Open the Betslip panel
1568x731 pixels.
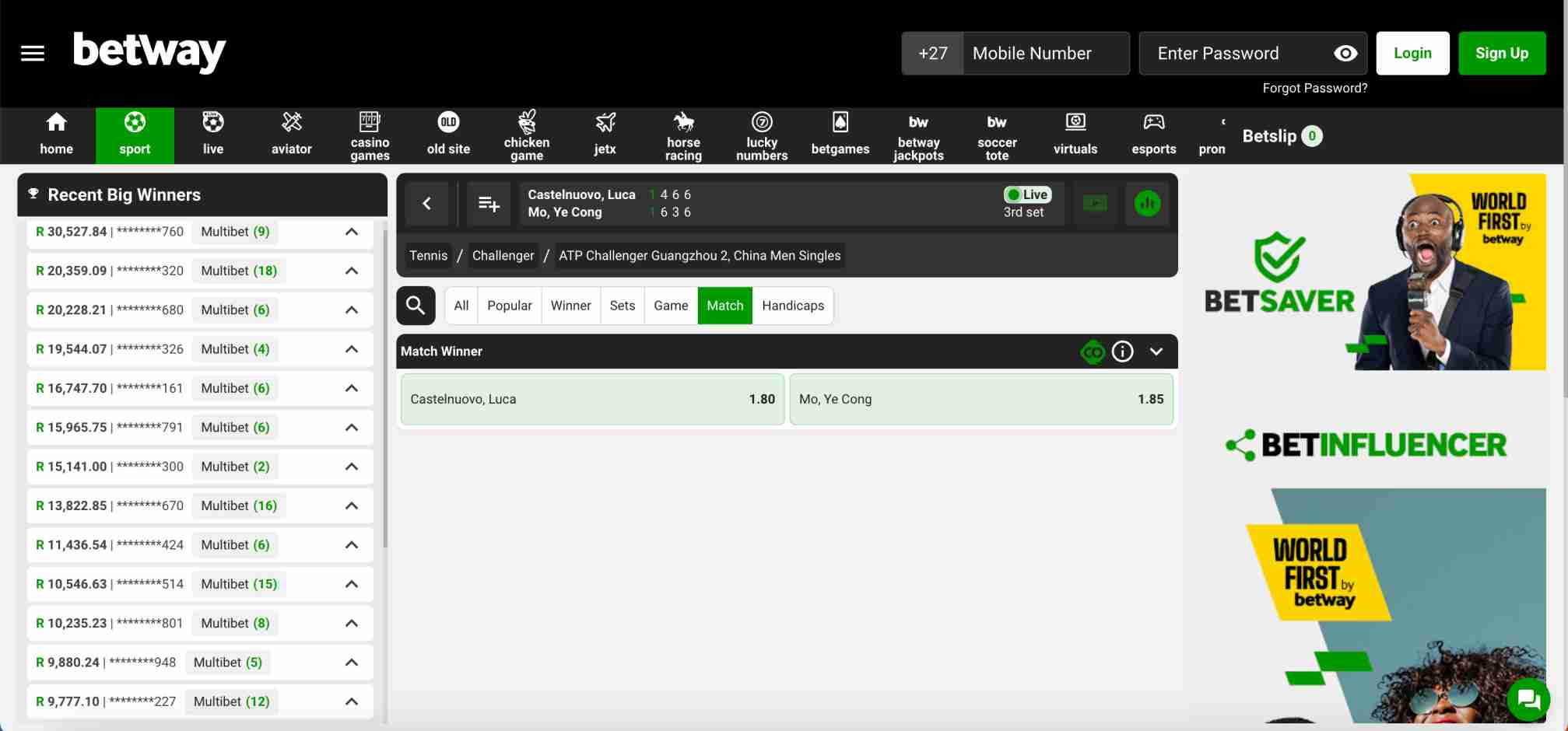coord(1282,136)
